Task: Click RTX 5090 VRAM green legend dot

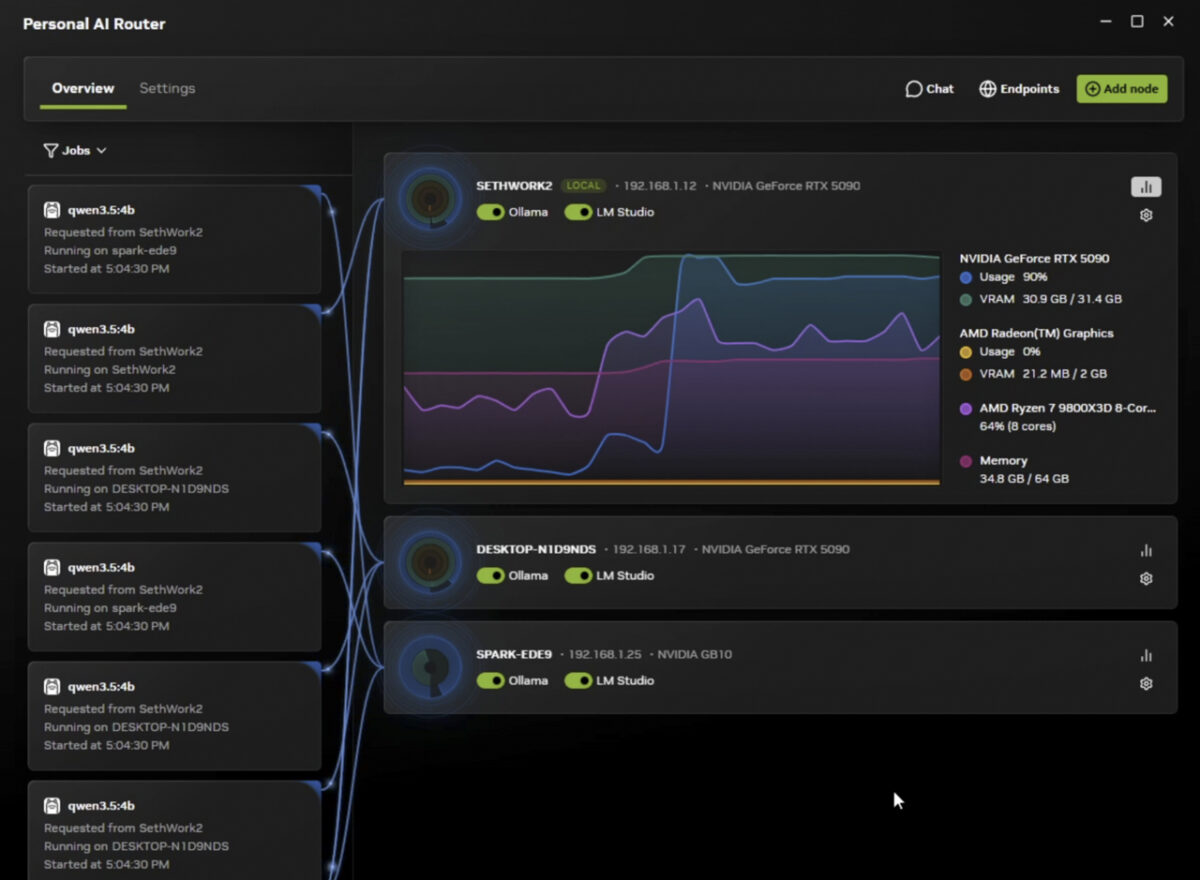Action: click(966, 299)
